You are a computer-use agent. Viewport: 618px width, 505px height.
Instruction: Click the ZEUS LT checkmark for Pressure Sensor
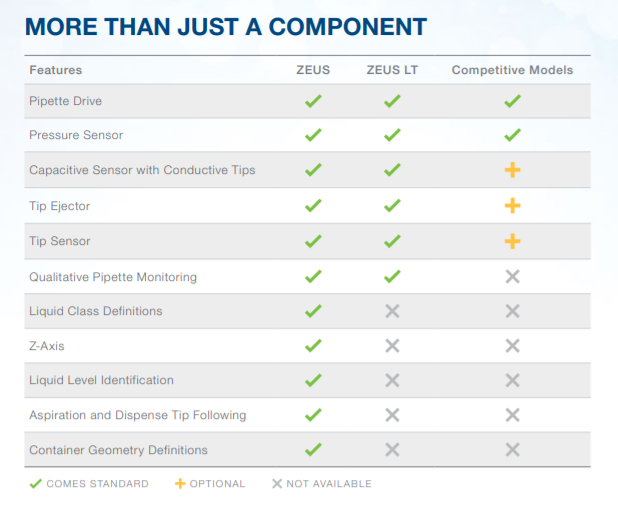[x=392, y=135]
